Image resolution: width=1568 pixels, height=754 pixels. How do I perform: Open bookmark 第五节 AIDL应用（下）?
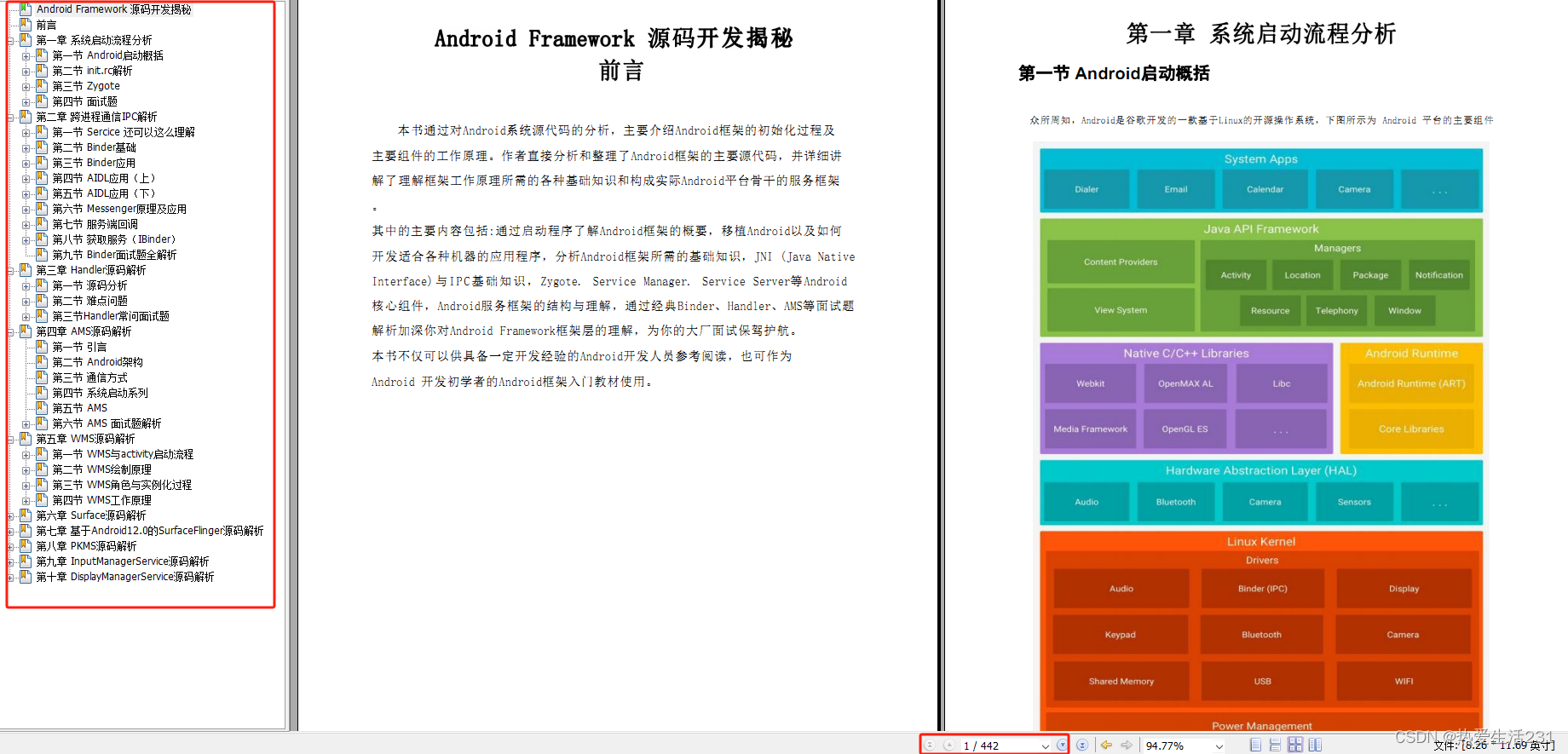104,193
